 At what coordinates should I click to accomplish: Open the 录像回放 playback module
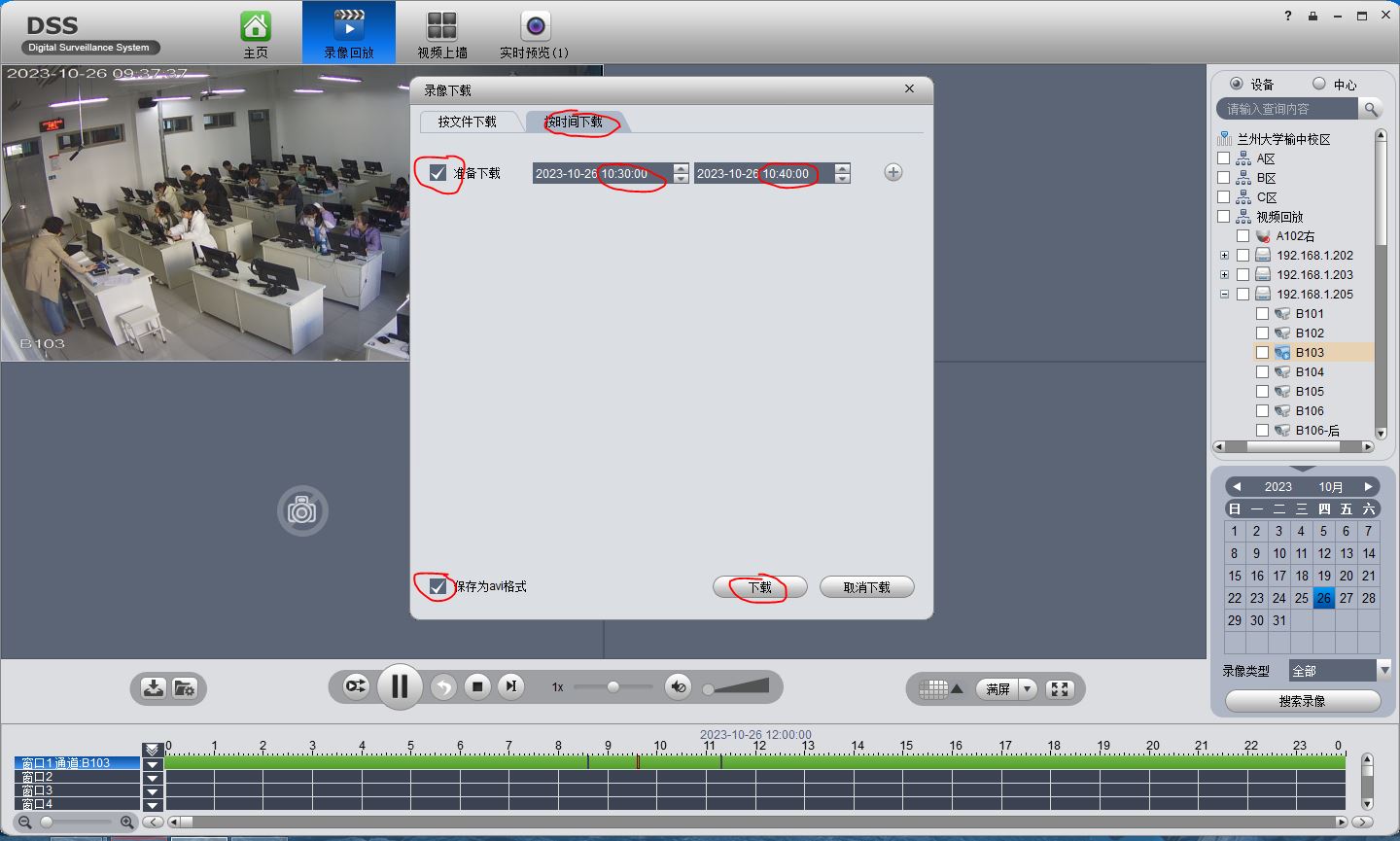point(349,33)
